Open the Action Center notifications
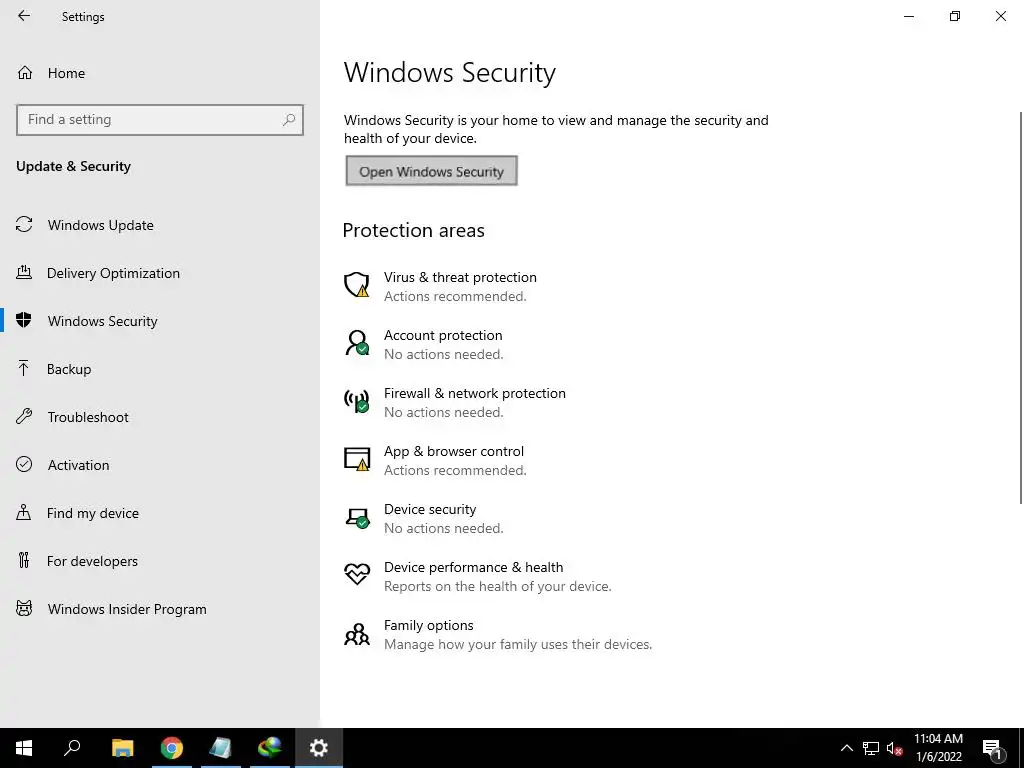 point(992,748)
